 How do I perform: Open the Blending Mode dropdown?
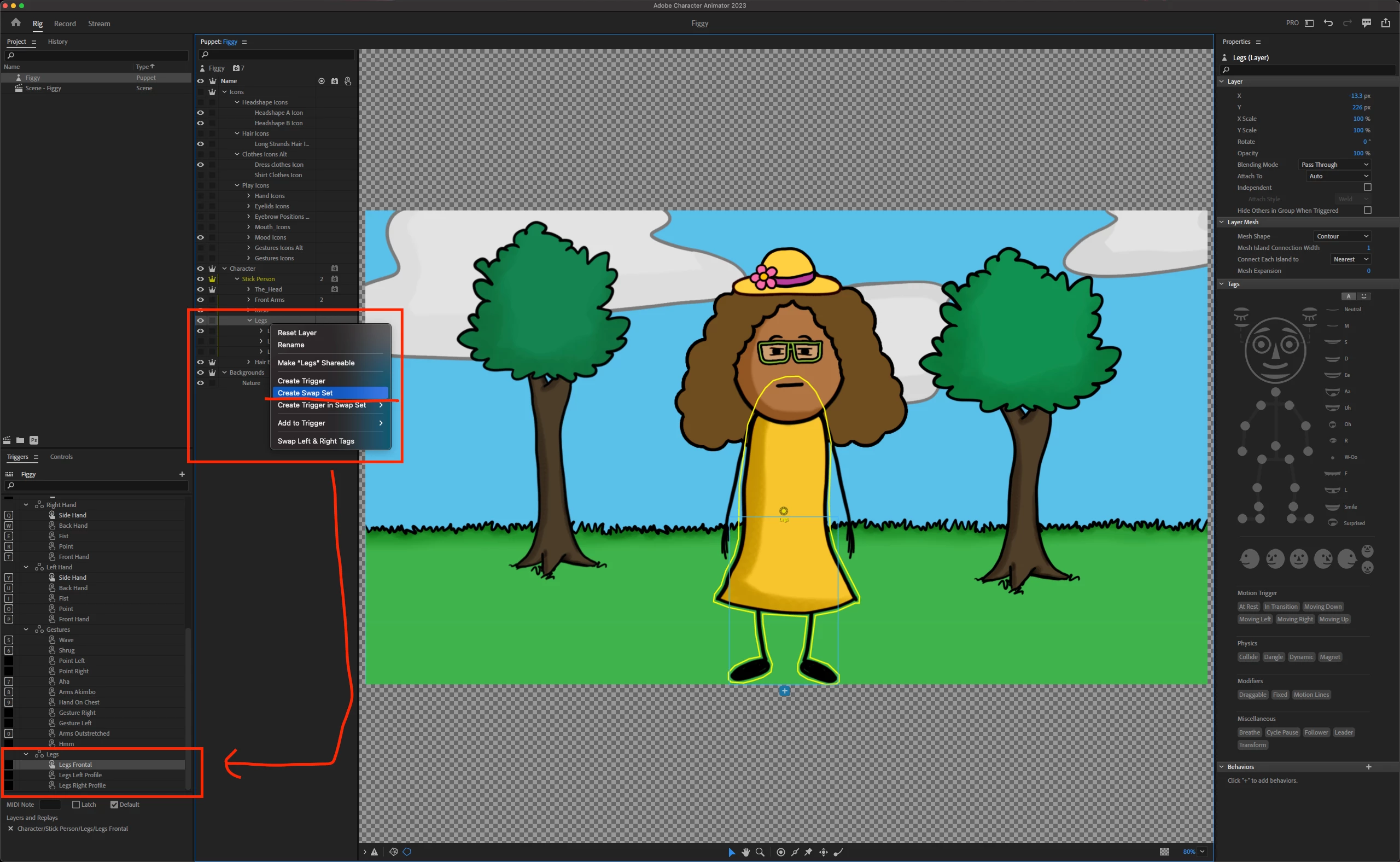[x=1334, y=164]
